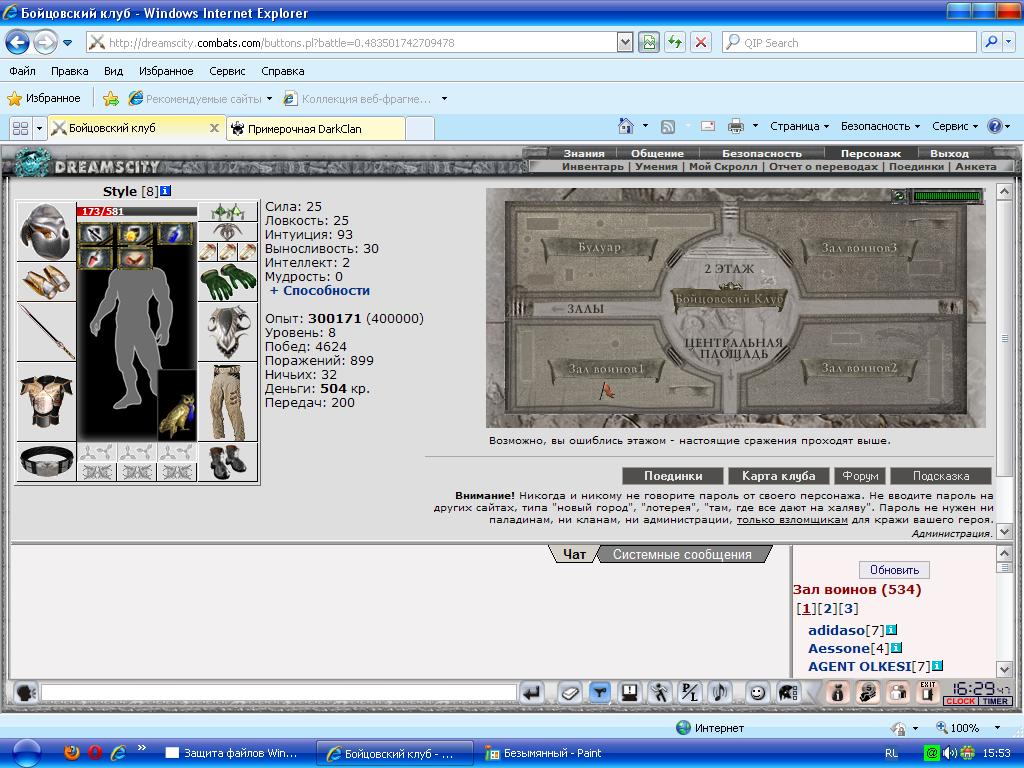Open the Справка menu
Screen dimensions: 1024x768
click(x=282, y=71)
